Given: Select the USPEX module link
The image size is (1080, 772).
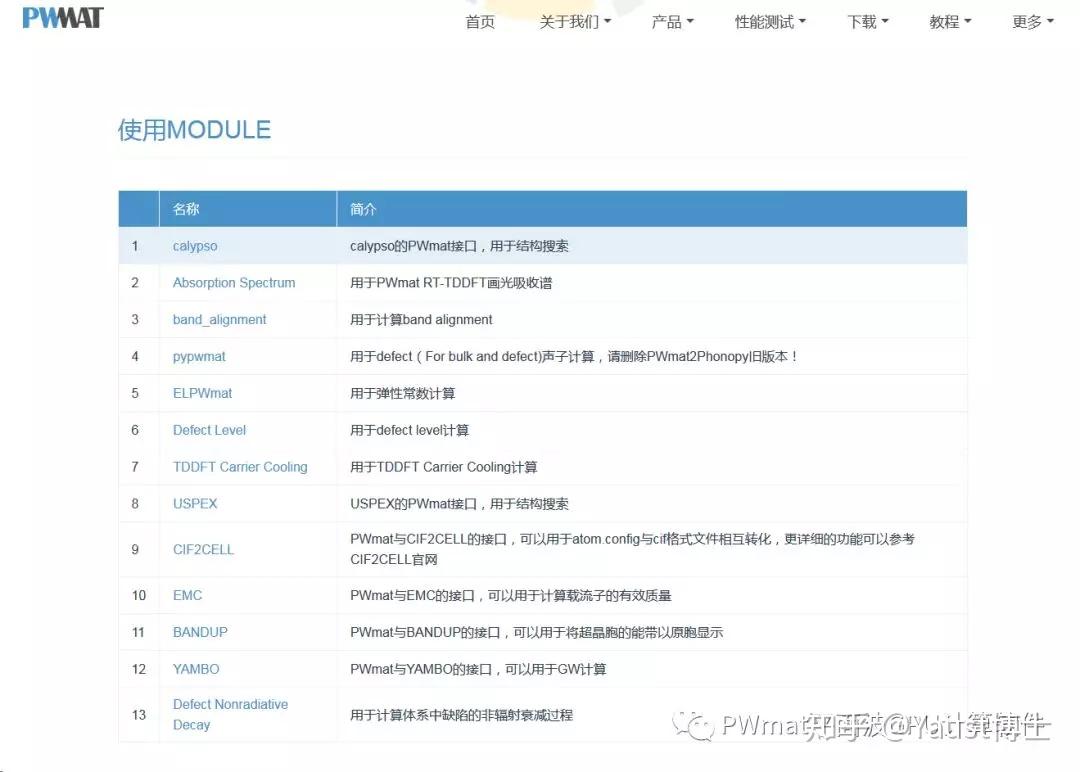Looking at the screenshot, I should [194, 503].
